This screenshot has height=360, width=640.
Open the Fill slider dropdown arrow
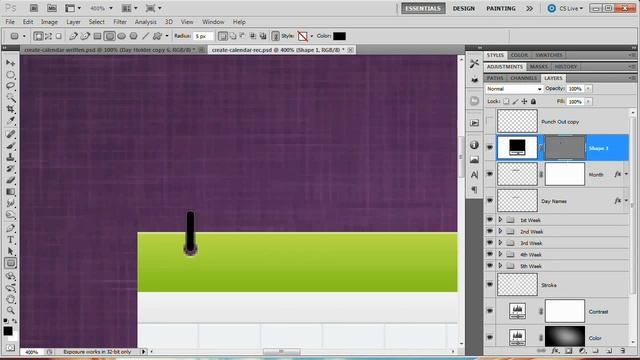(x=588, y=101)
